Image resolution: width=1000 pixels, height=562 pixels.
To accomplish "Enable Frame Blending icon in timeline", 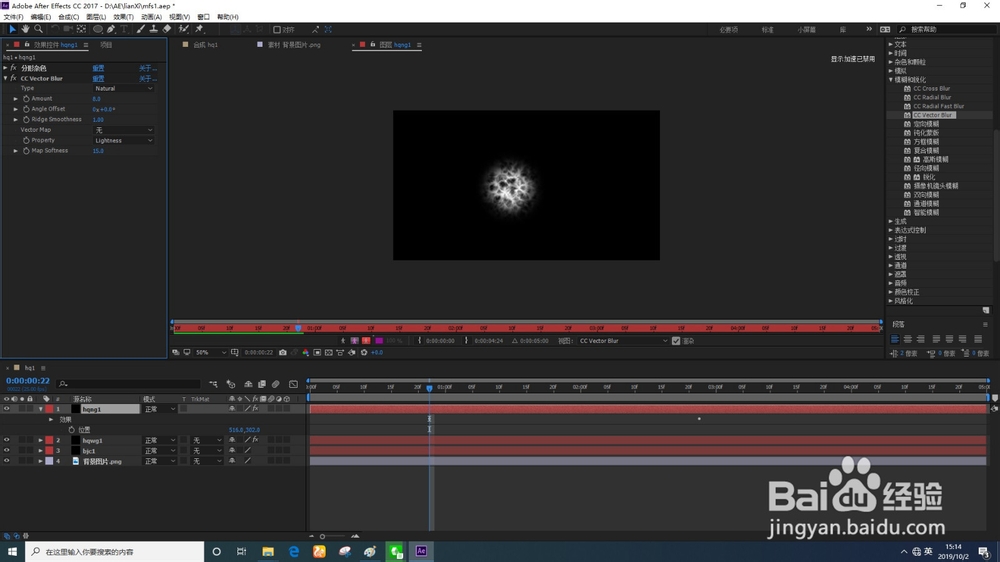I will point(261,384).
